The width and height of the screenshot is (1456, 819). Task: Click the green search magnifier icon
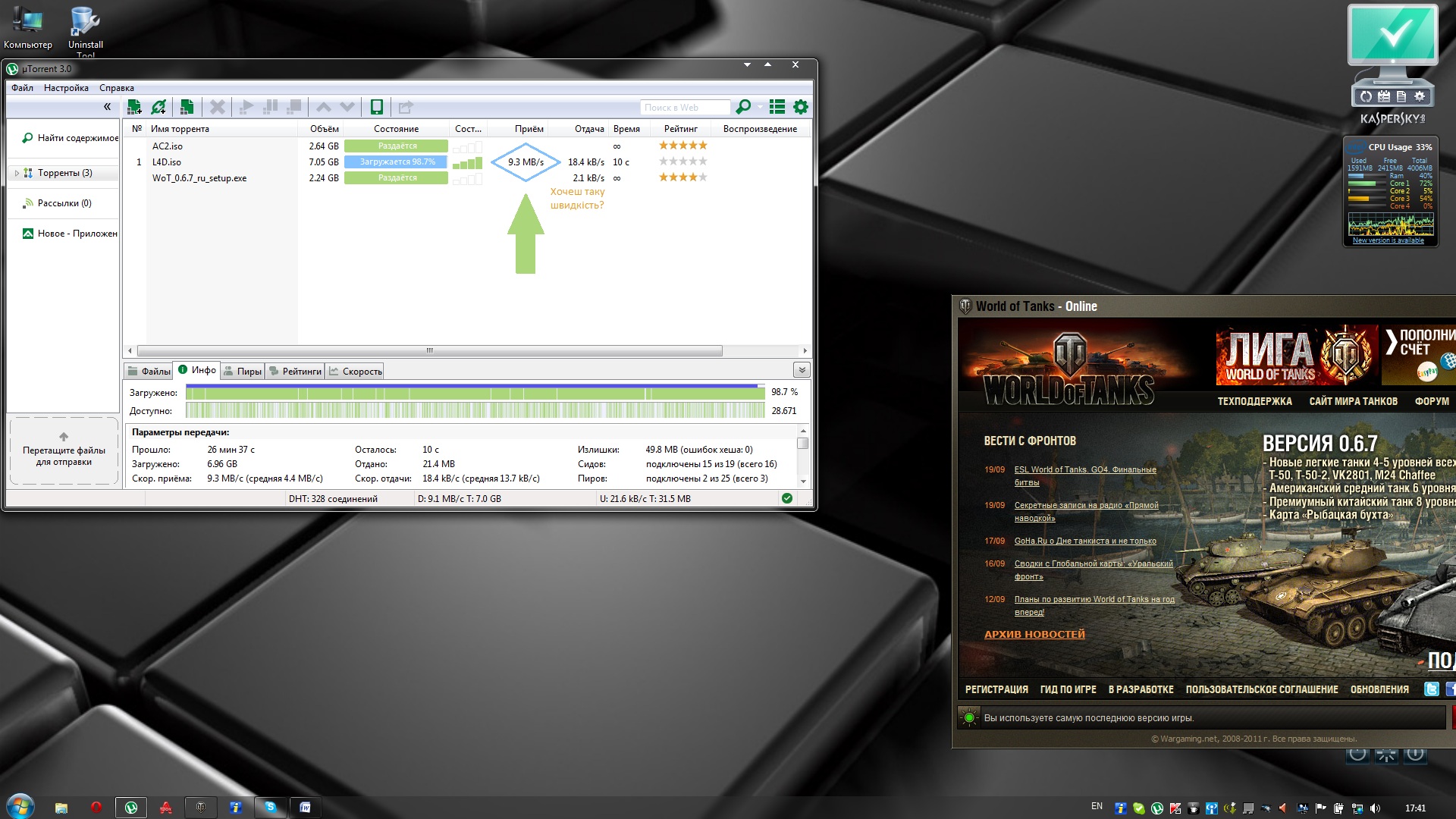click(x=743, y=107)
